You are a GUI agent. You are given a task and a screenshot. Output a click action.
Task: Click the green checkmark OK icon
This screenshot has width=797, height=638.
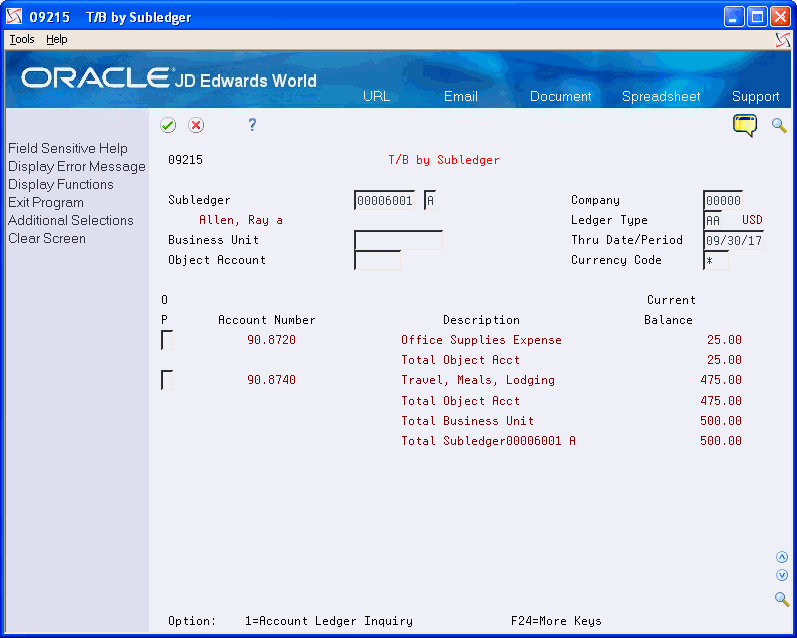[x=168, y=125]
